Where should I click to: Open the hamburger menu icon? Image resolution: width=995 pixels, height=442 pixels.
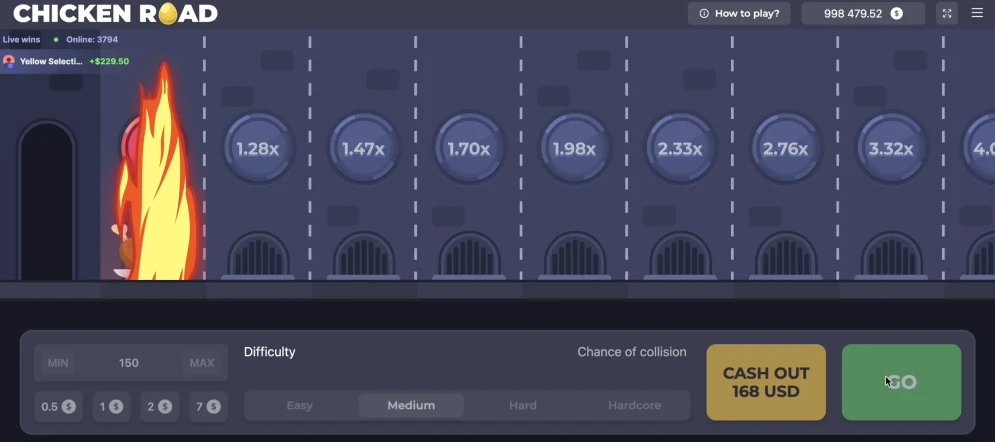click(977, 13)
